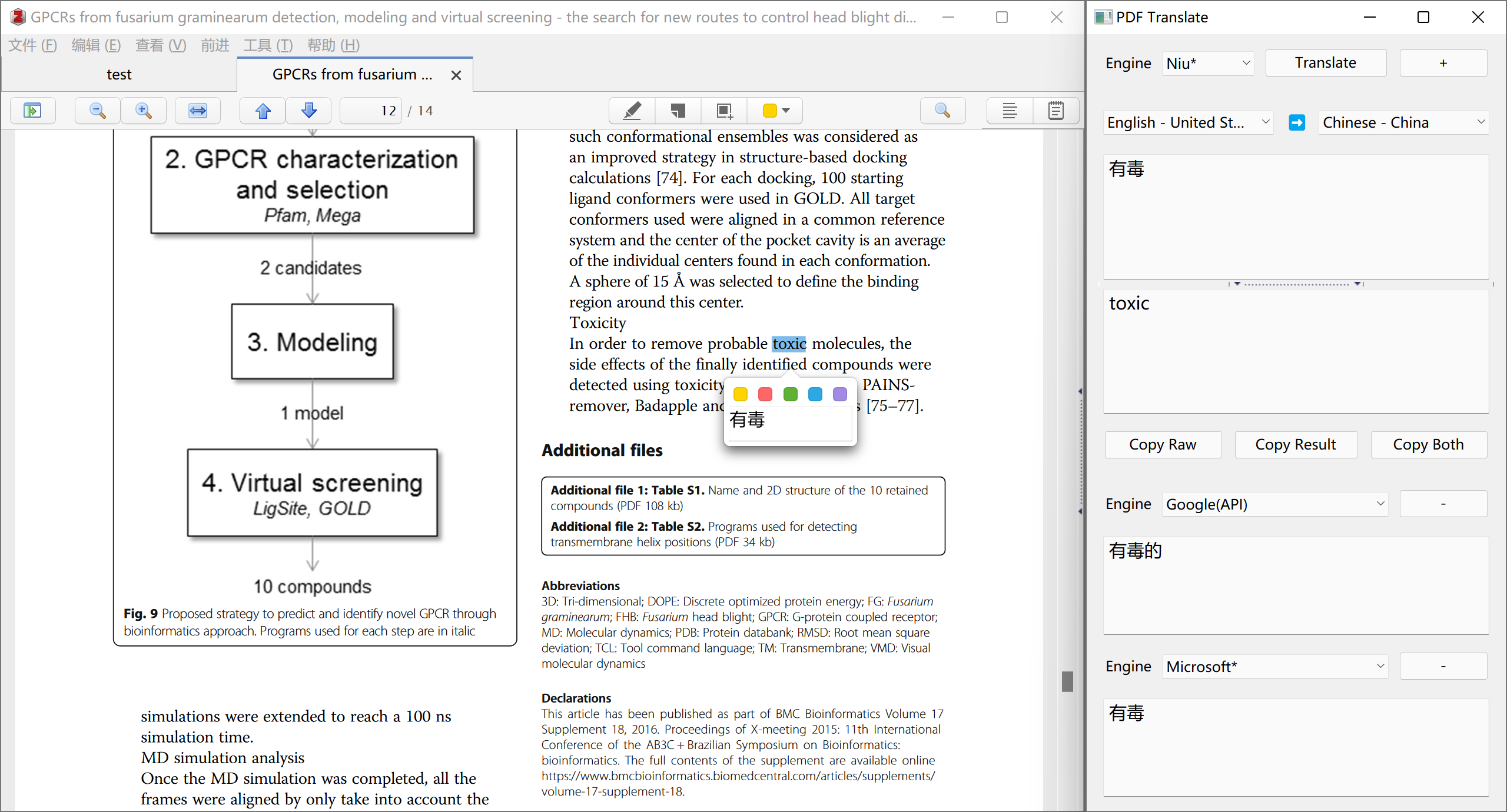Click the fit-width arrows icon
The width and height of the screenshot is (1507, 812).
pyautogui.click(x=198, y=111)
